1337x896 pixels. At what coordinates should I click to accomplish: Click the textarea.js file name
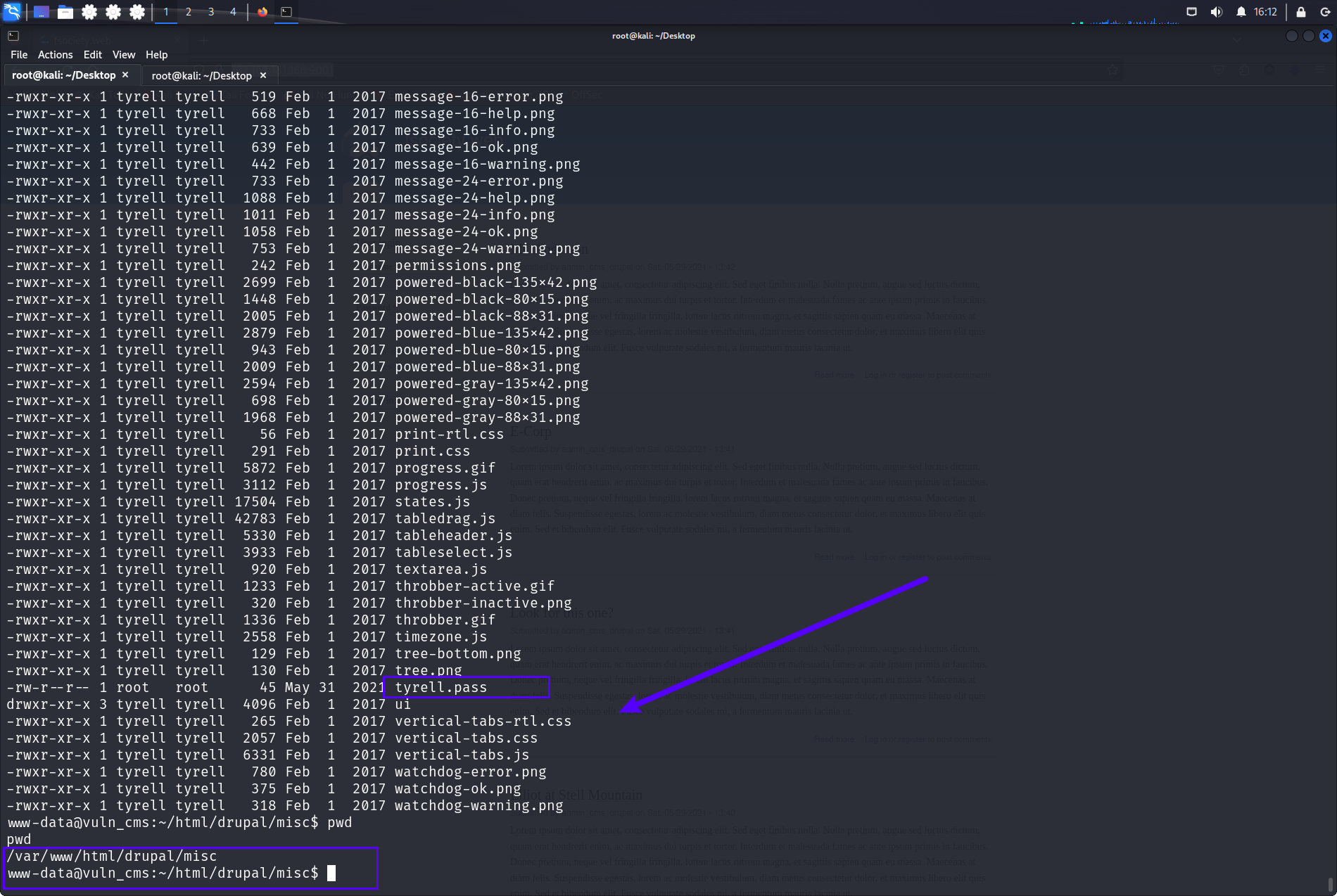(x=441, y=569)
